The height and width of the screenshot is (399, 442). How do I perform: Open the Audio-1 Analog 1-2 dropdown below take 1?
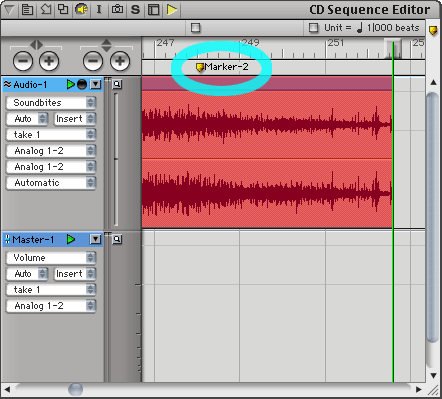51,151
